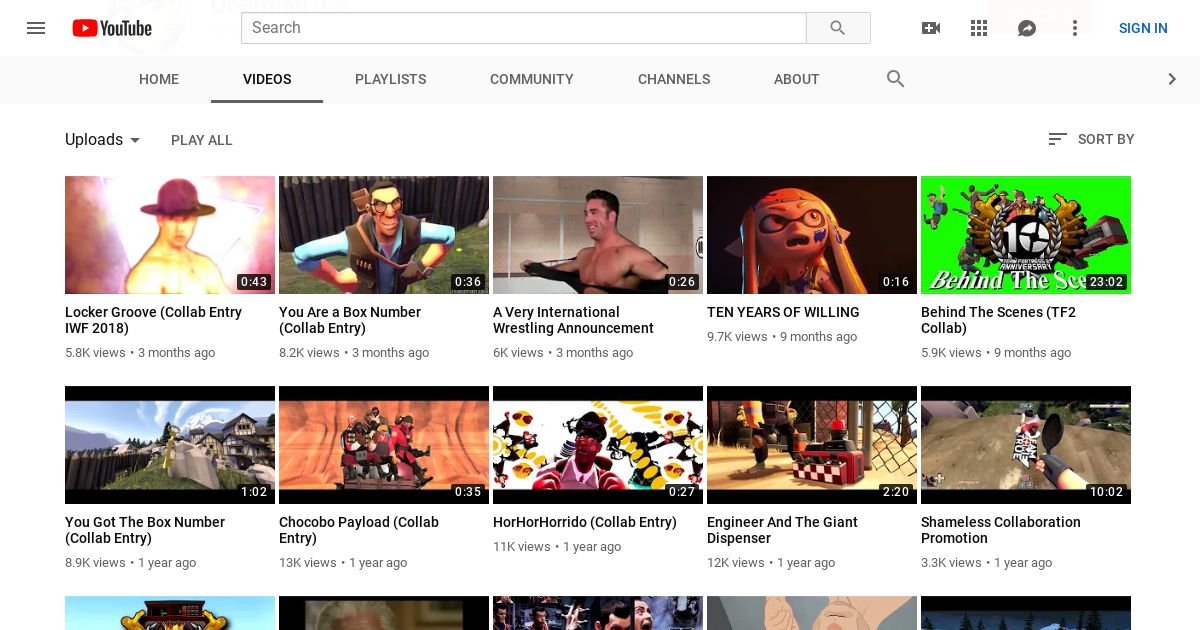Viewport: 1200px width, 630px height.
Task: Go to the Community tab
Action: point(532,79)
